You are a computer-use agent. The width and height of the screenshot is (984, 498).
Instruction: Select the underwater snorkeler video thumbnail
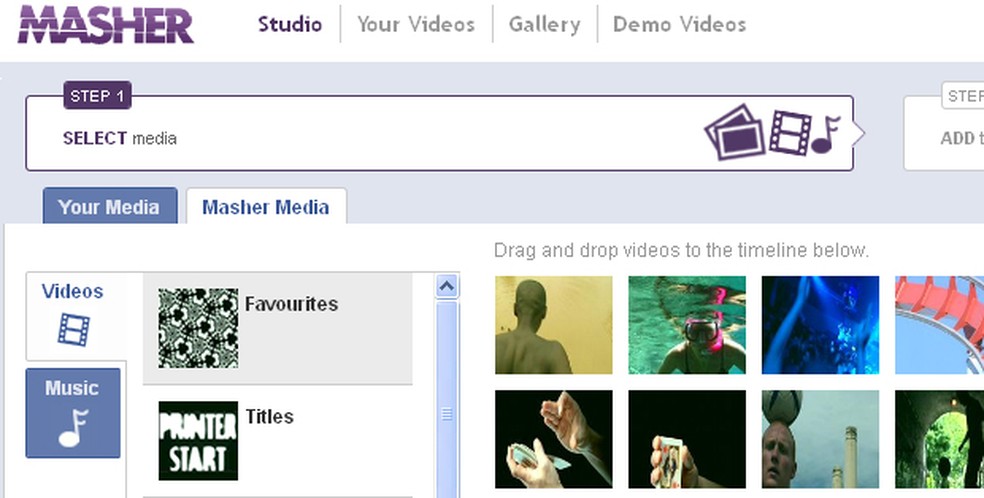coord(687,325)
